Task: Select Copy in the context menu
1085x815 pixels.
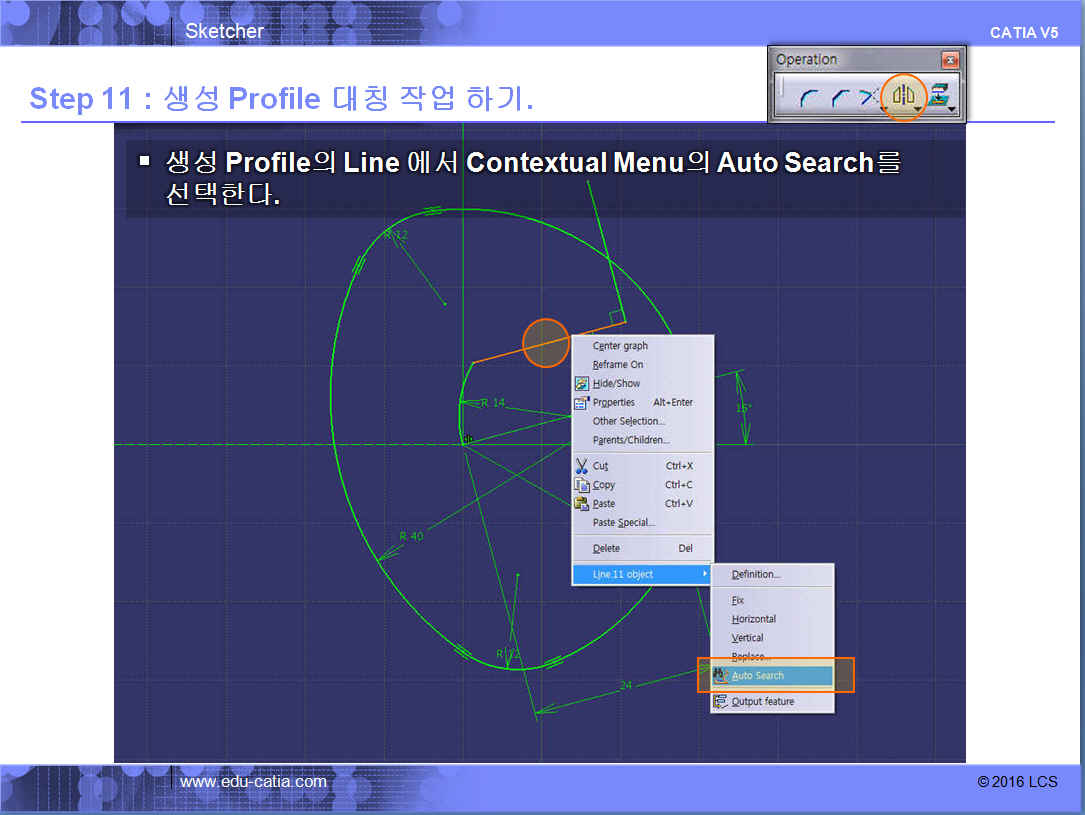Action: (603, 485)
